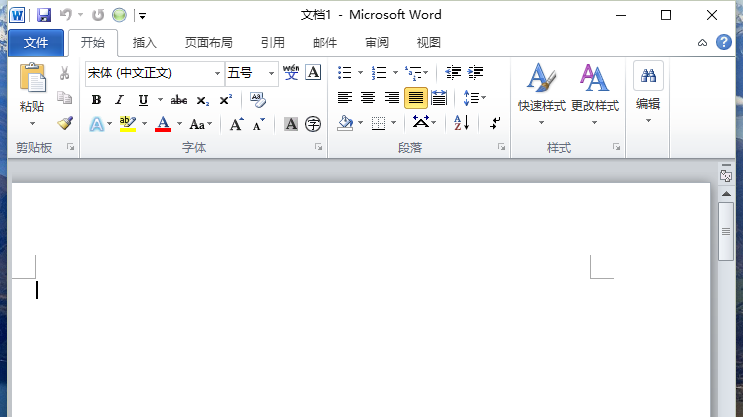Click the Copy icon
743x417 pixels.
point(64,97)
